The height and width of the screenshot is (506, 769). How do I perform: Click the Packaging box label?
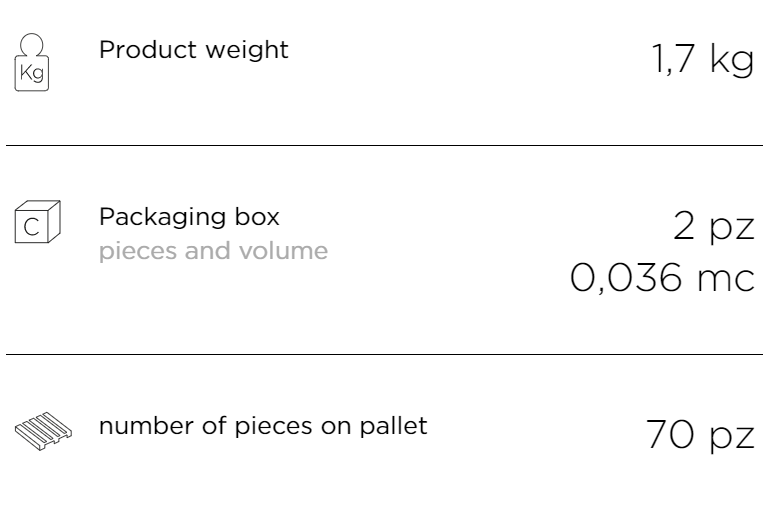[x=189, y=217]
